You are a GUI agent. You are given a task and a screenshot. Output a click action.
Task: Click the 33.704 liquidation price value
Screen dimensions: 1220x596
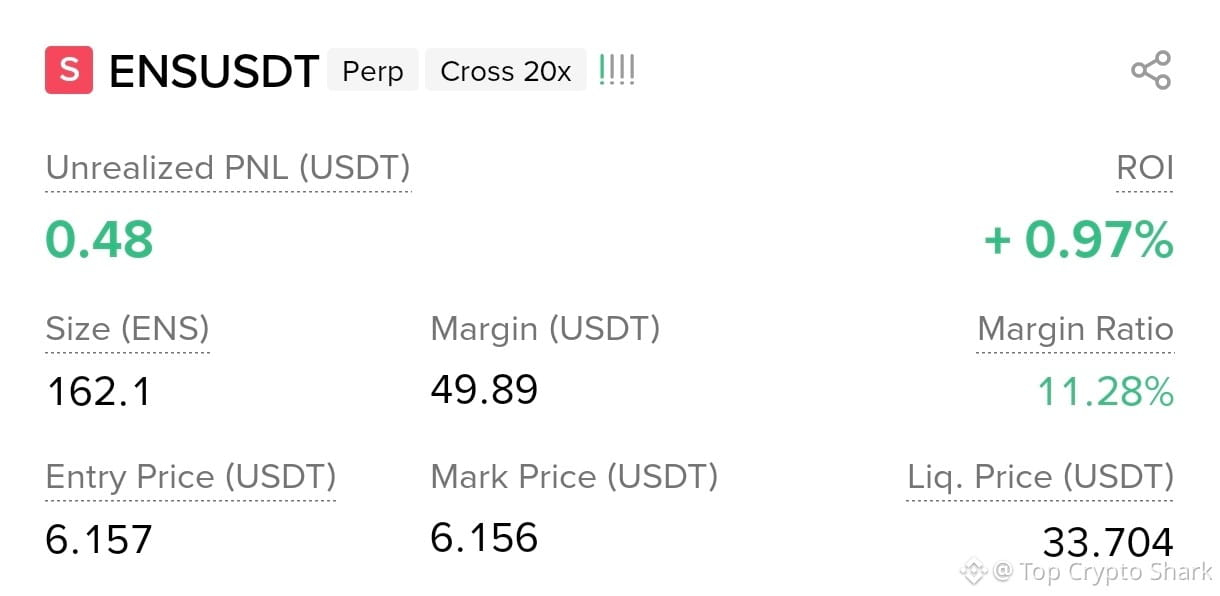pos(1108,542)
